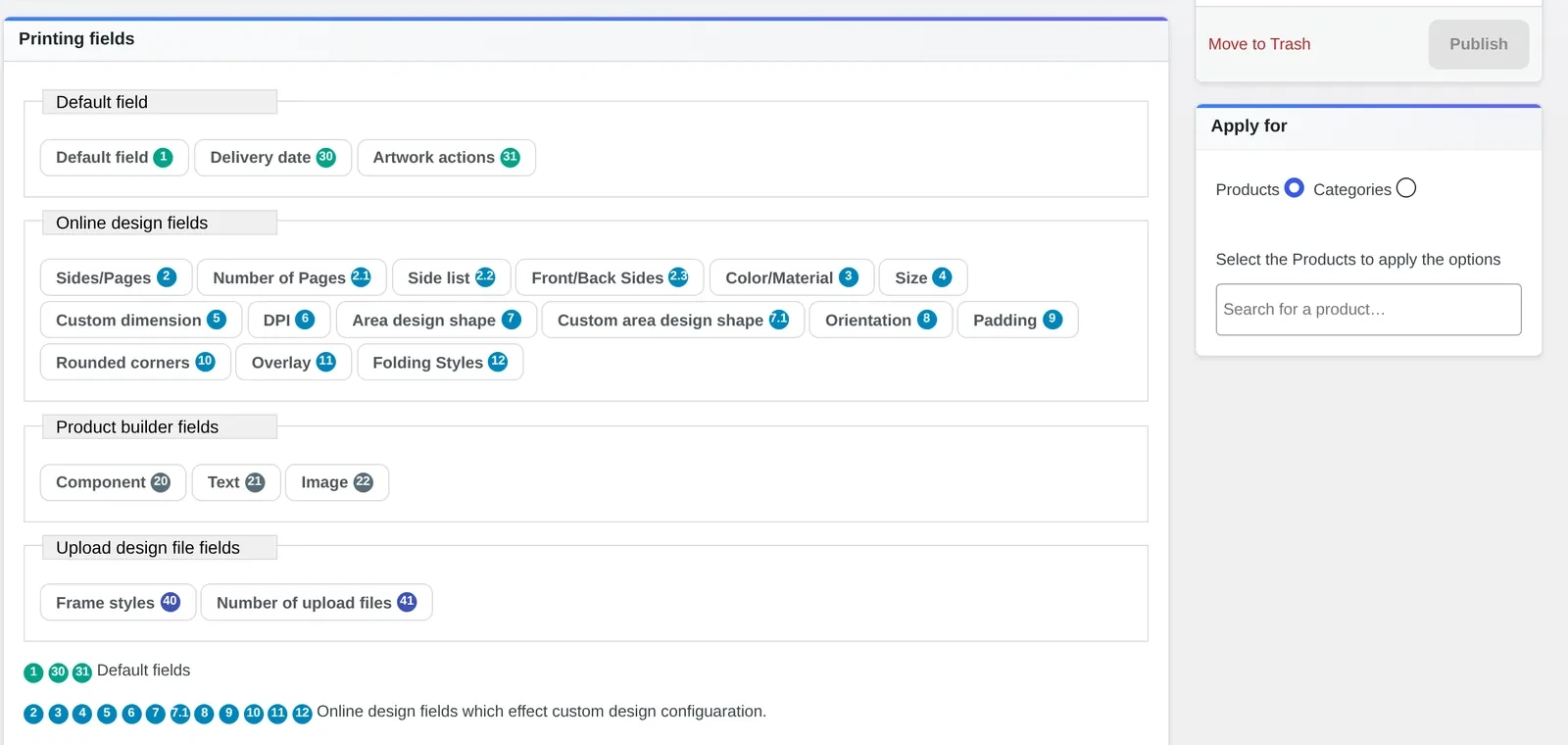
Task: Add the Custom area design shape field
Action: click(x=673, y=320)
